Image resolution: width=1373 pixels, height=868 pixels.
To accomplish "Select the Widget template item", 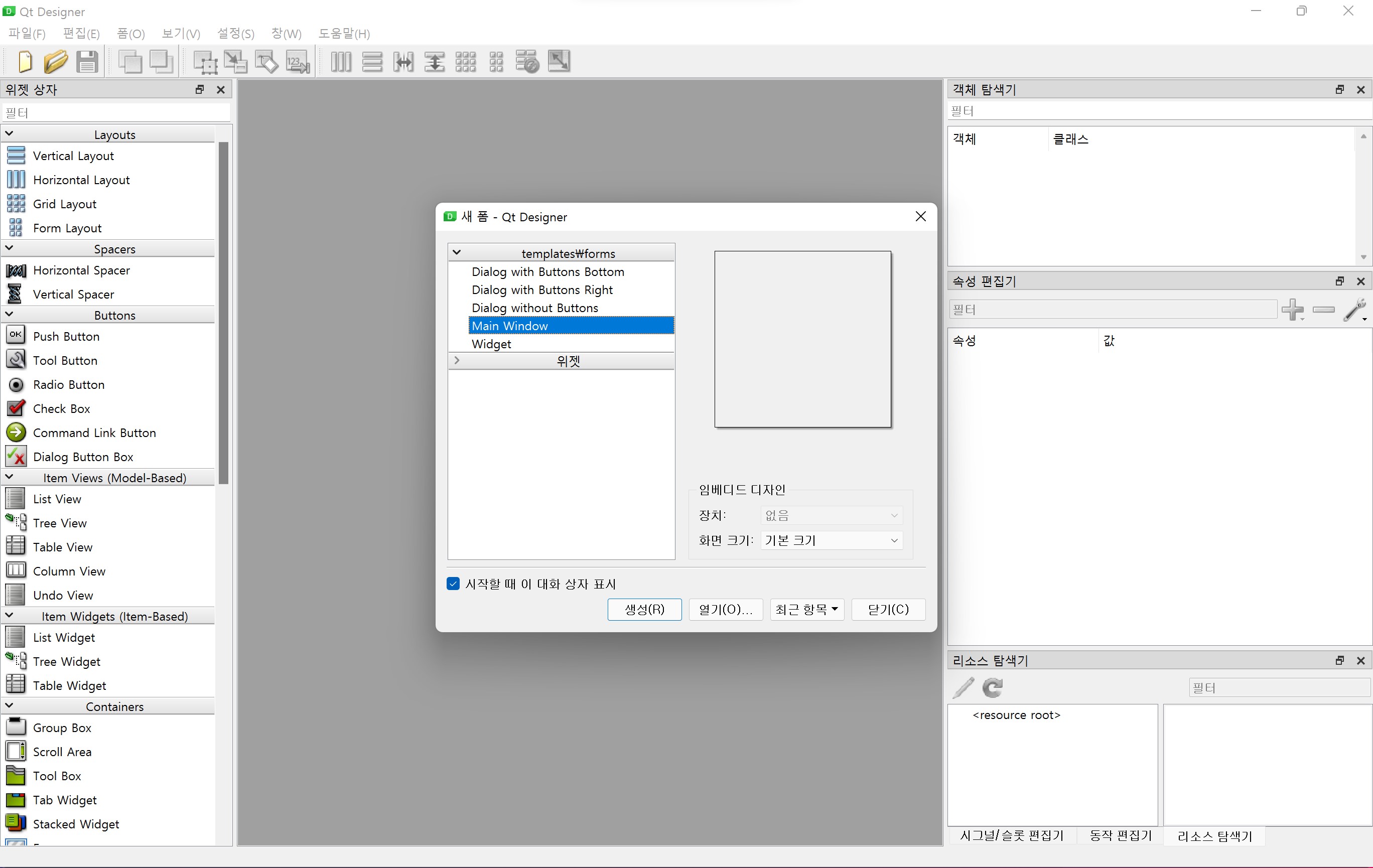I will coord(491,344).
